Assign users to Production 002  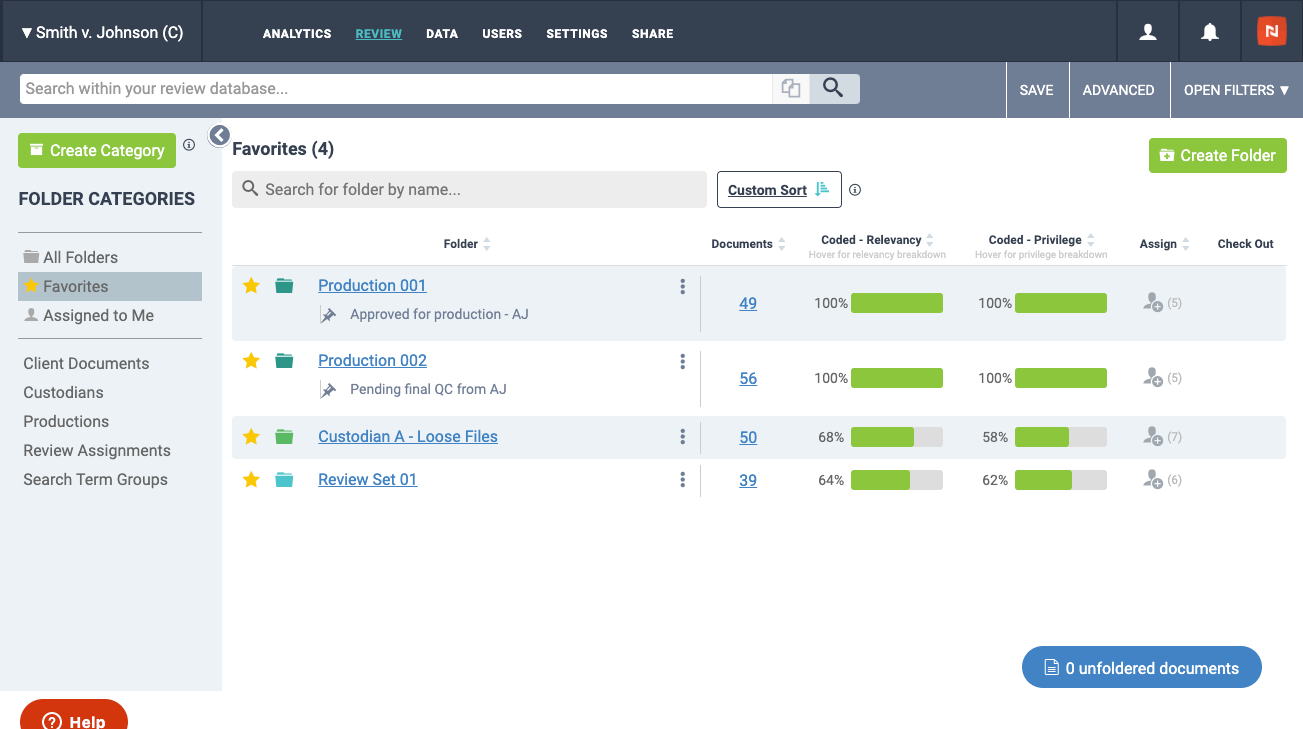1153,378
